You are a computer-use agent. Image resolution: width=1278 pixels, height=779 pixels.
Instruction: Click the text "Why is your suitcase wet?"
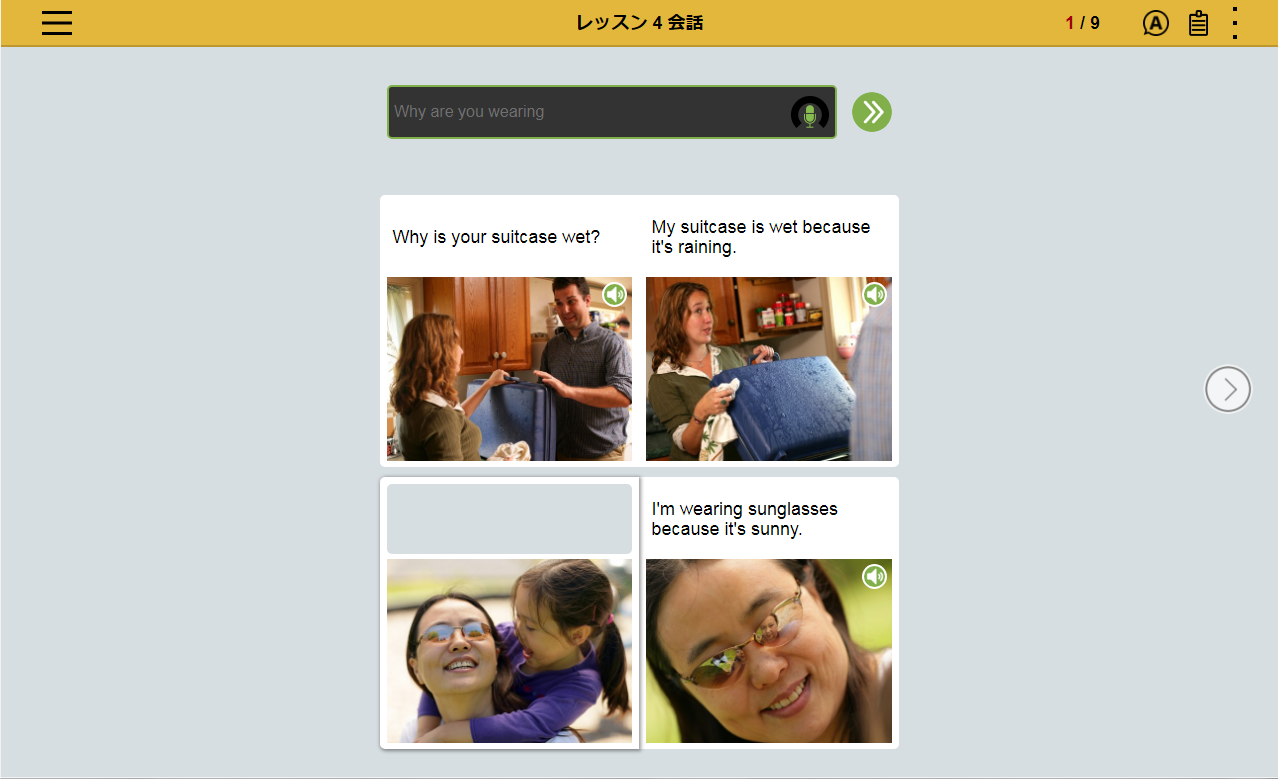(496, 237)
